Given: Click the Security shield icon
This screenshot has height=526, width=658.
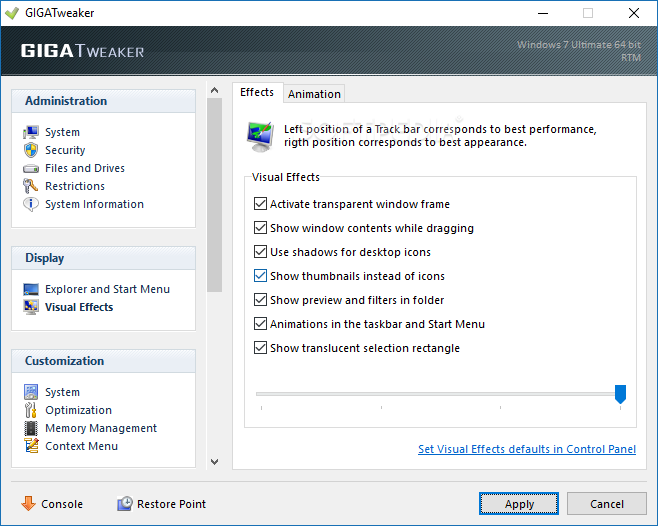Looking at the screenshot, I should 31,150.
